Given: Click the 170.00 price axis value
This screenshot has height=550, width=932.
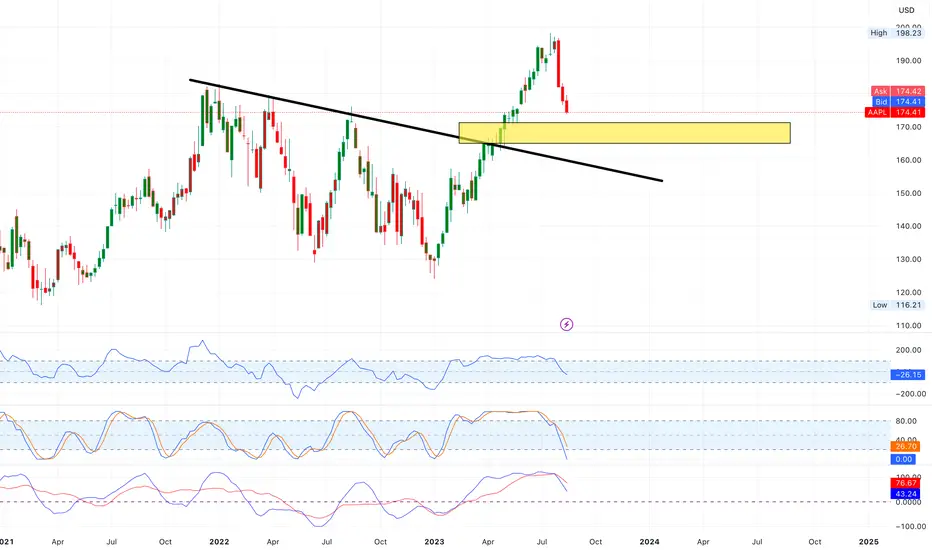Looking at the screenshot, I should (909, 127).
